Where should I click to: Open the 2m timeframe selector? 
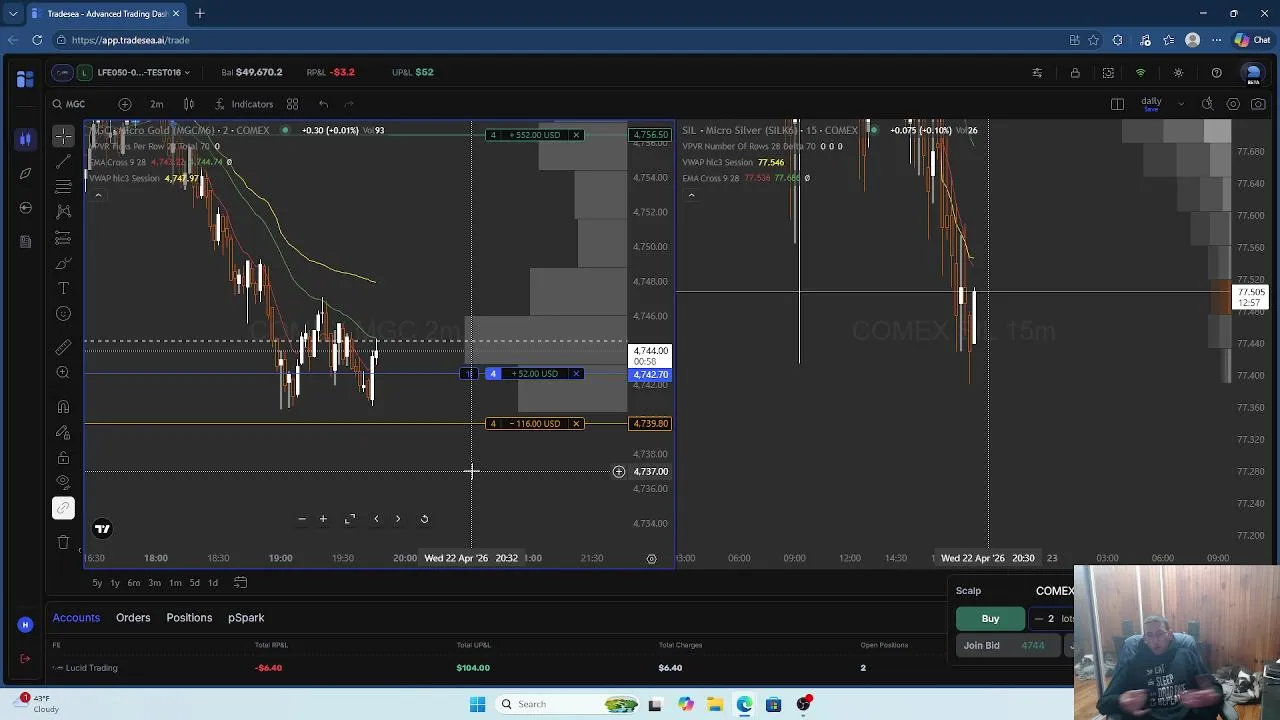pyautogui.click(x=157, y=104)
